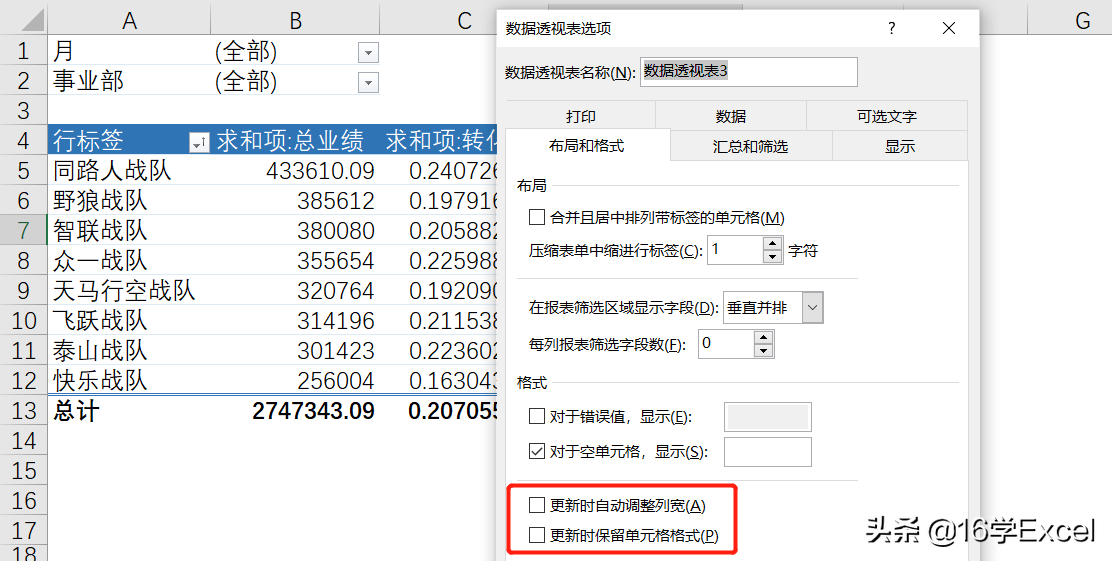Click the 数据透视表名称 input field
The height and width of the screenshot is (561, 1112).
749,72
